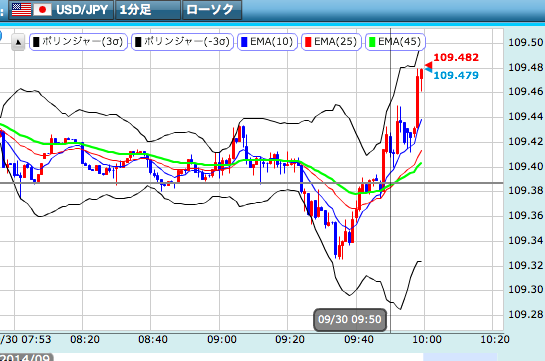Toggle the EMA(10) indicator legend

click(267, 42)
